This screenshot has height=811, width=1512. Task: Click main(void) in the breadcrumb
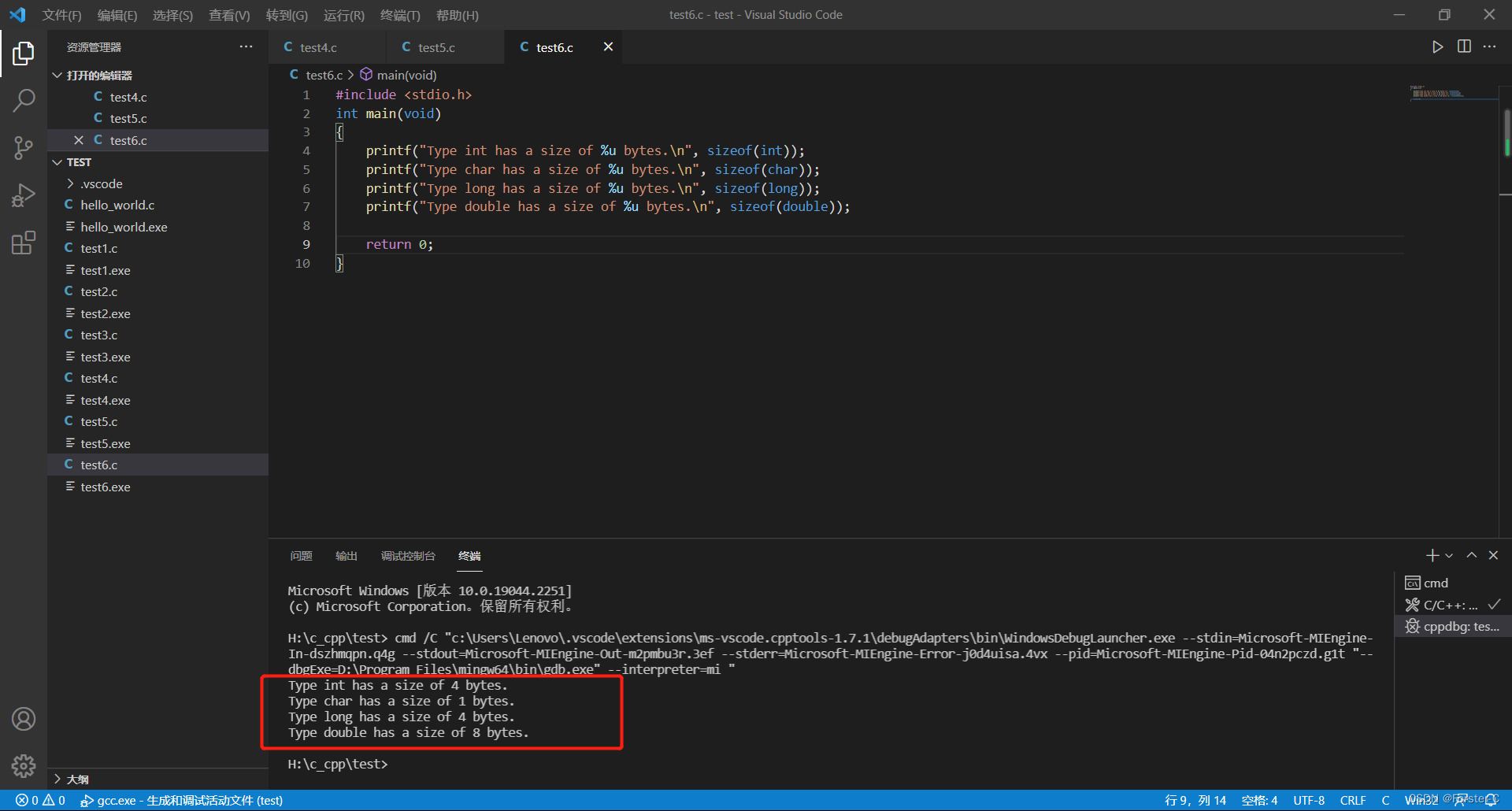406,75
